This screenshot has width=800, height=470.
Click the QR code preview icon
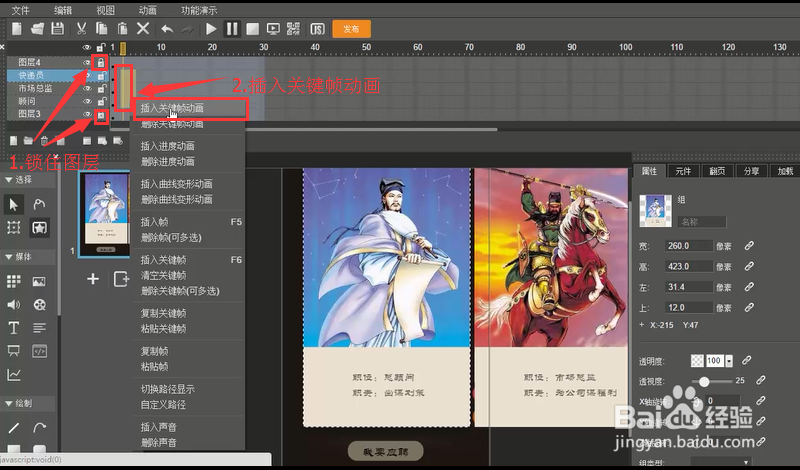293,29
